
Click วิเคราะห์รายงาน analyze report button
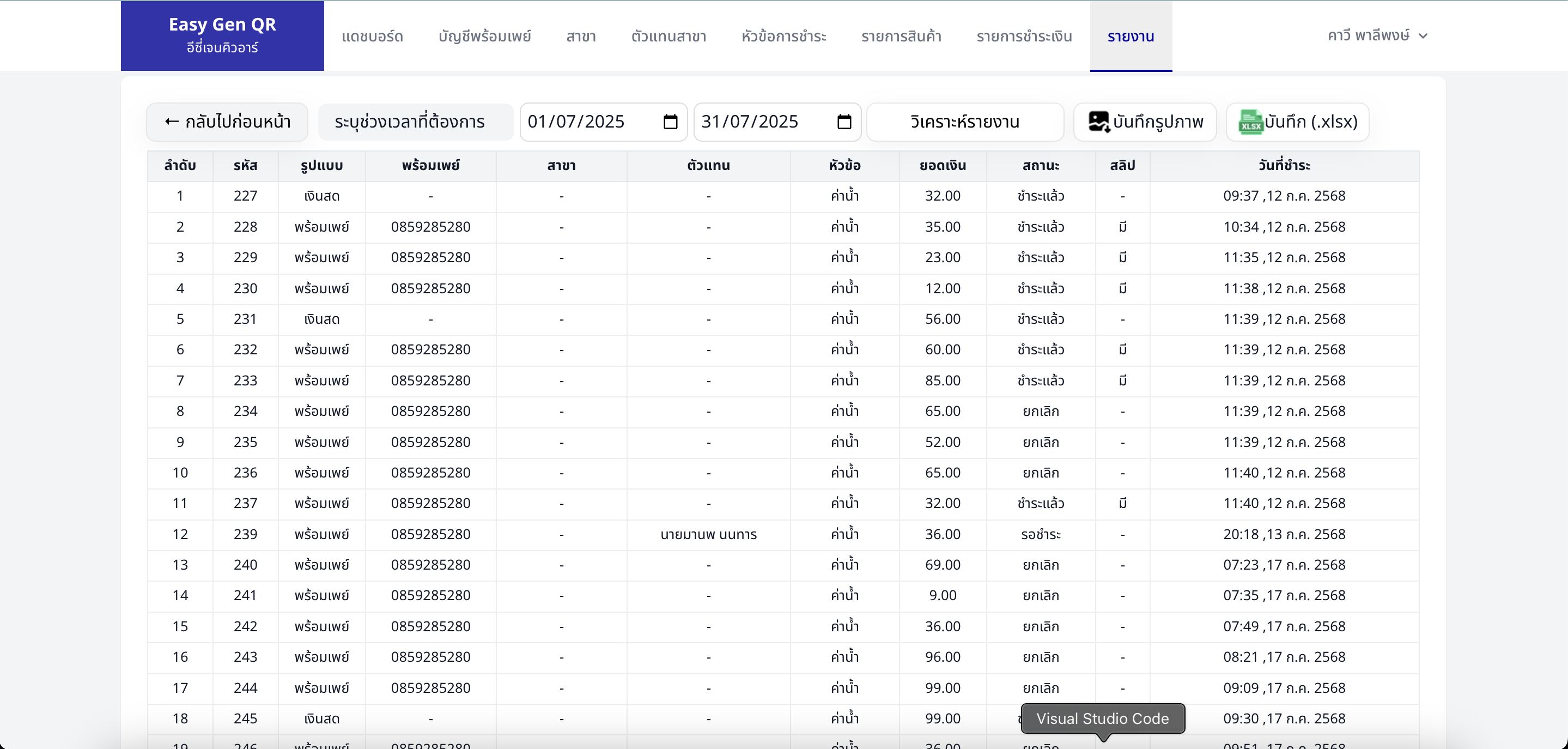click(965, 122)
